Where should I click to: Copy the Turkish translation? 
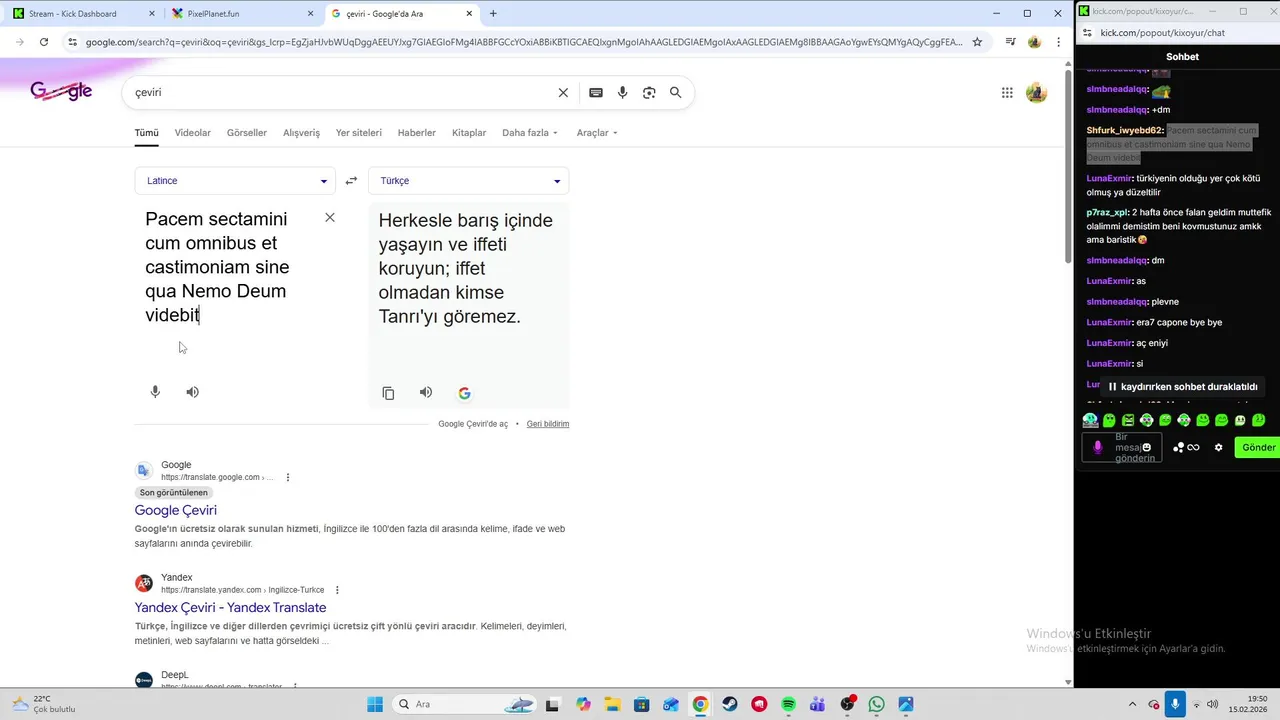pyautogui.click(x=388, y=393)
